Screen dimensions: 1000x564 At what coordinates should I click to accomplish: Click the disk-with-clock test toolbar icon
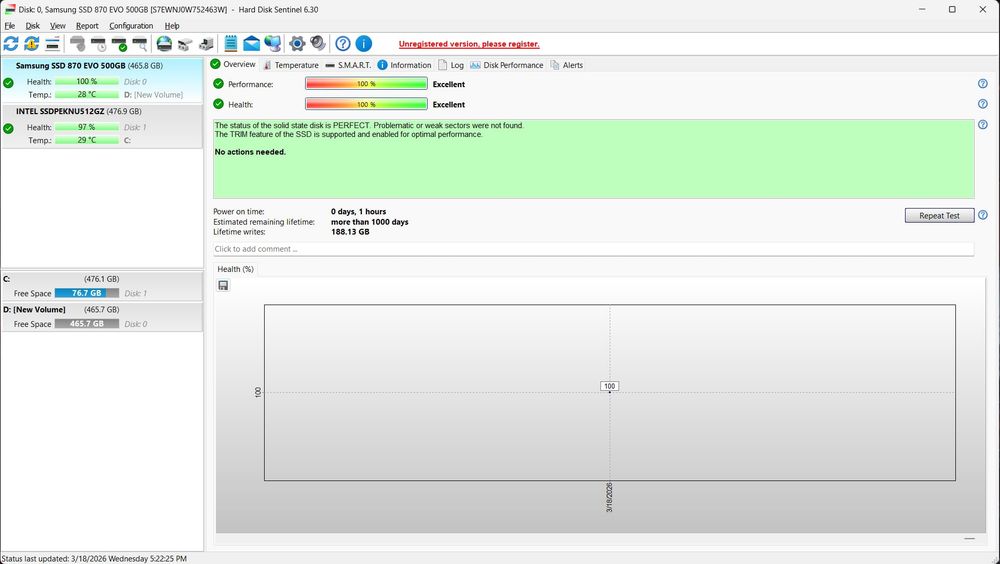pyautogui.click(x=98, y=43)
